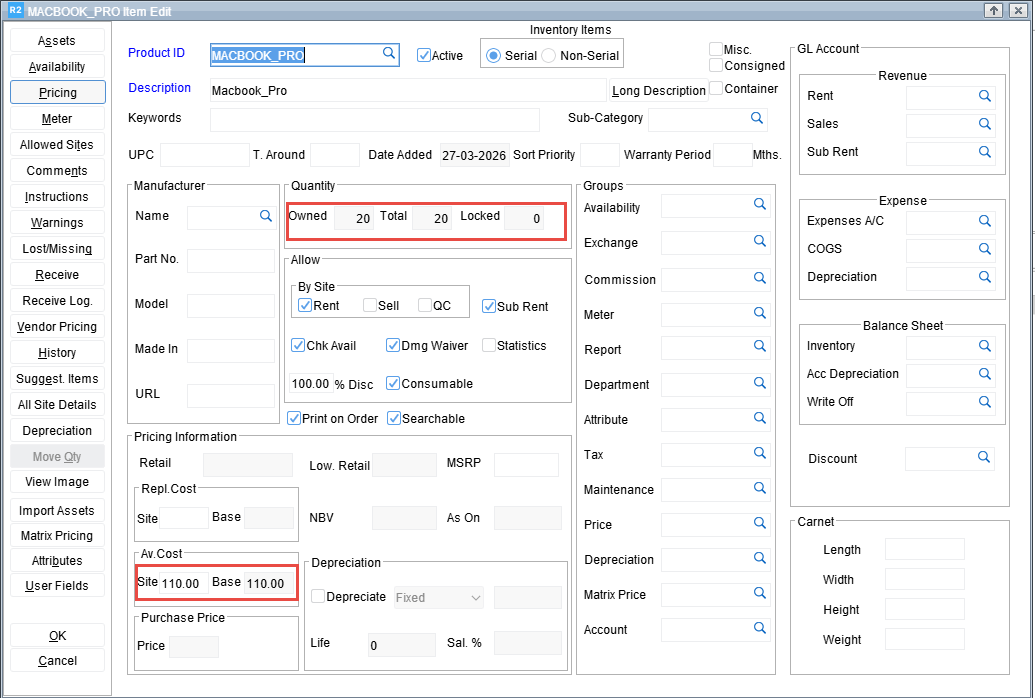
Task: Uncheck the Active checkbox
Action: pyautogui.click(x=424, y=55)
